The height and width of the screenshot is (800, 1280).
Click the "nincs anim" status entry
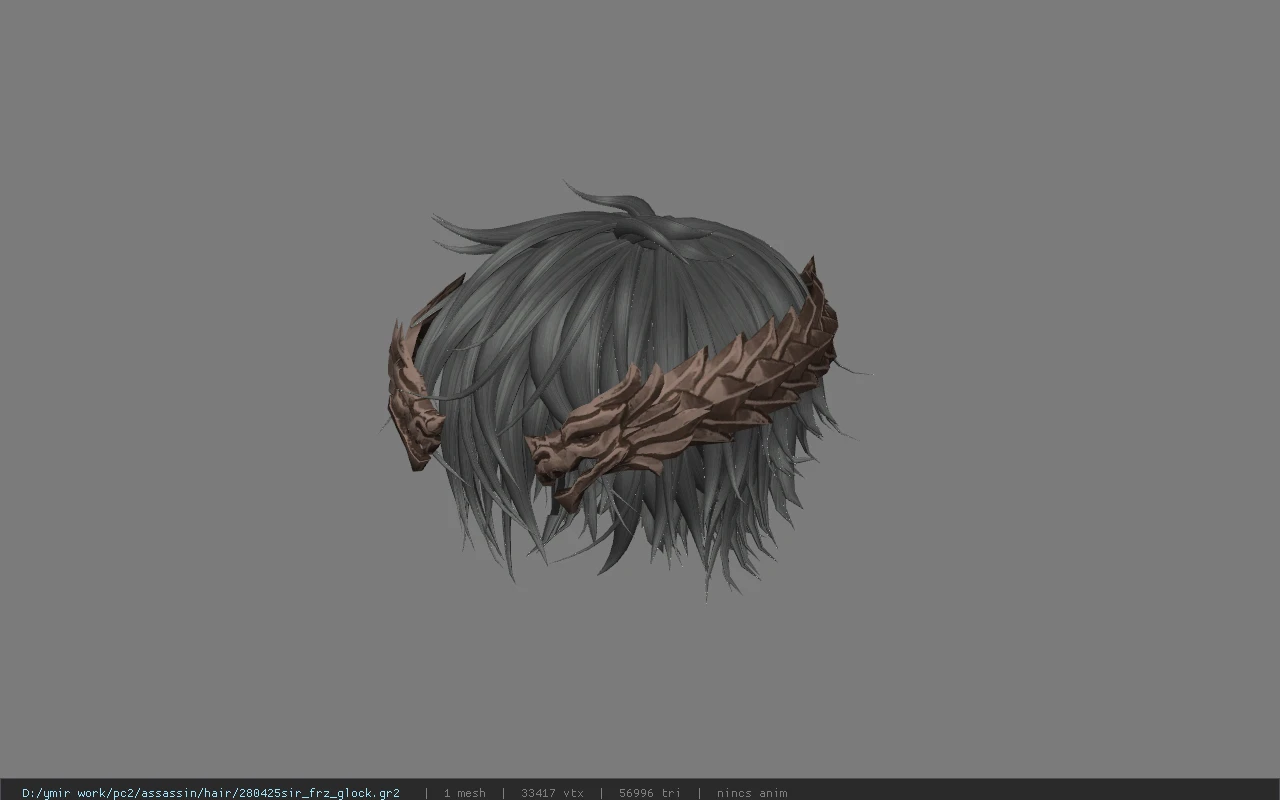[x=752, y=793]
